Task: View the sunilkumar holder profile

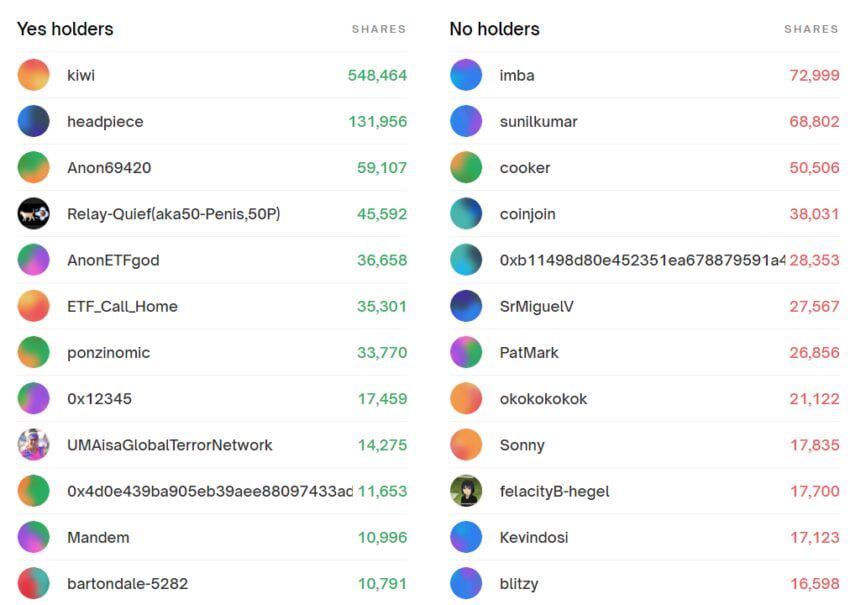Action: click(x=538, y=121)
